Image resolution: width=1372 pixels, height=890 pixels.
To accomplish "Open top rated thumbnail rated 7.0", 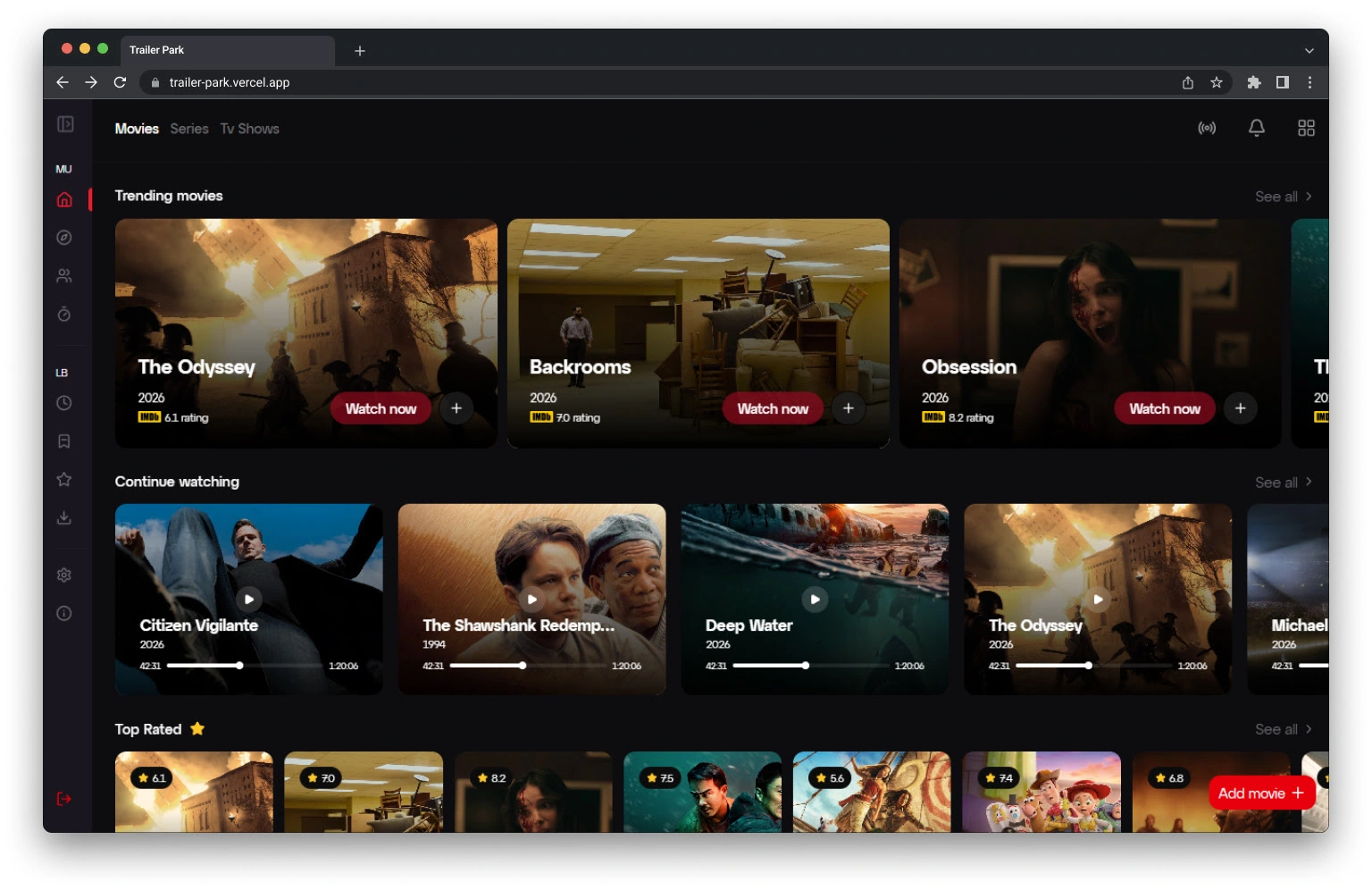I will pos(364,793).
